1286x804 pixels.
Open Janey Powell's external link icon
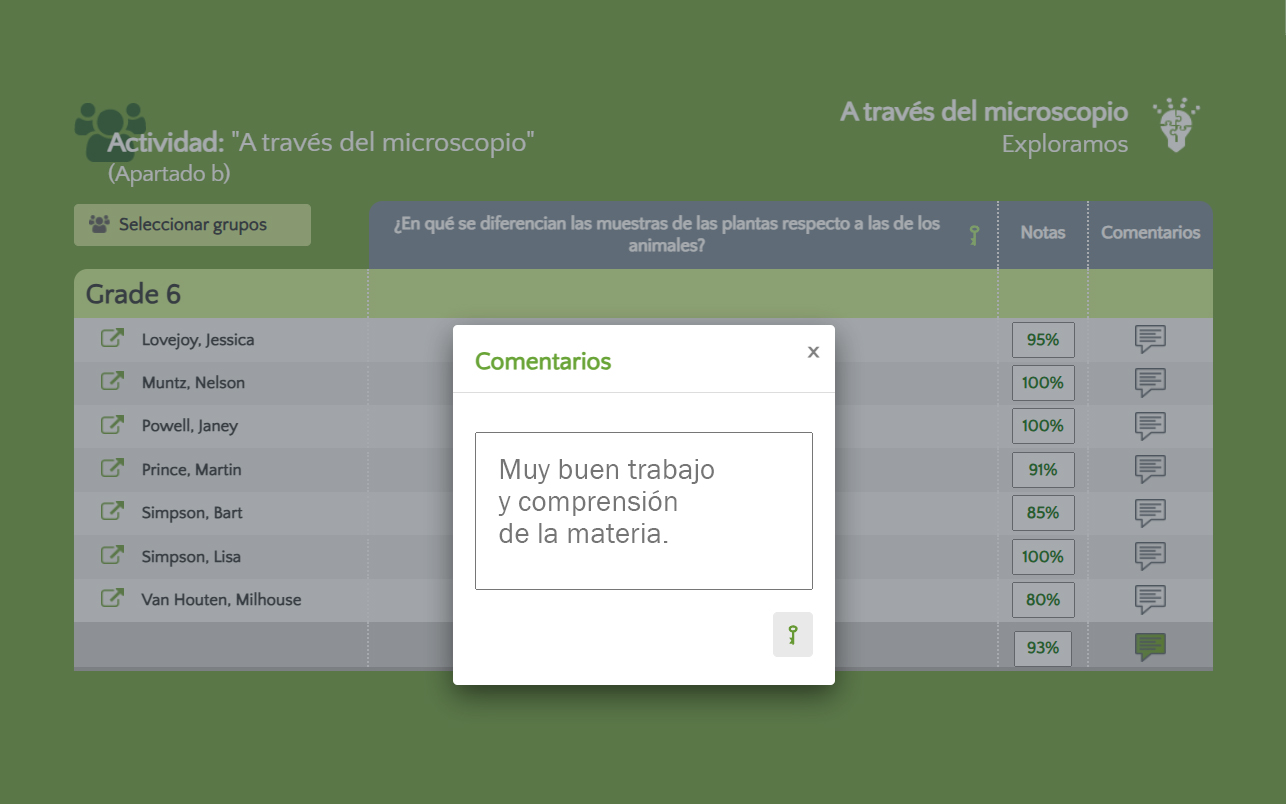[x=112, y=425]
